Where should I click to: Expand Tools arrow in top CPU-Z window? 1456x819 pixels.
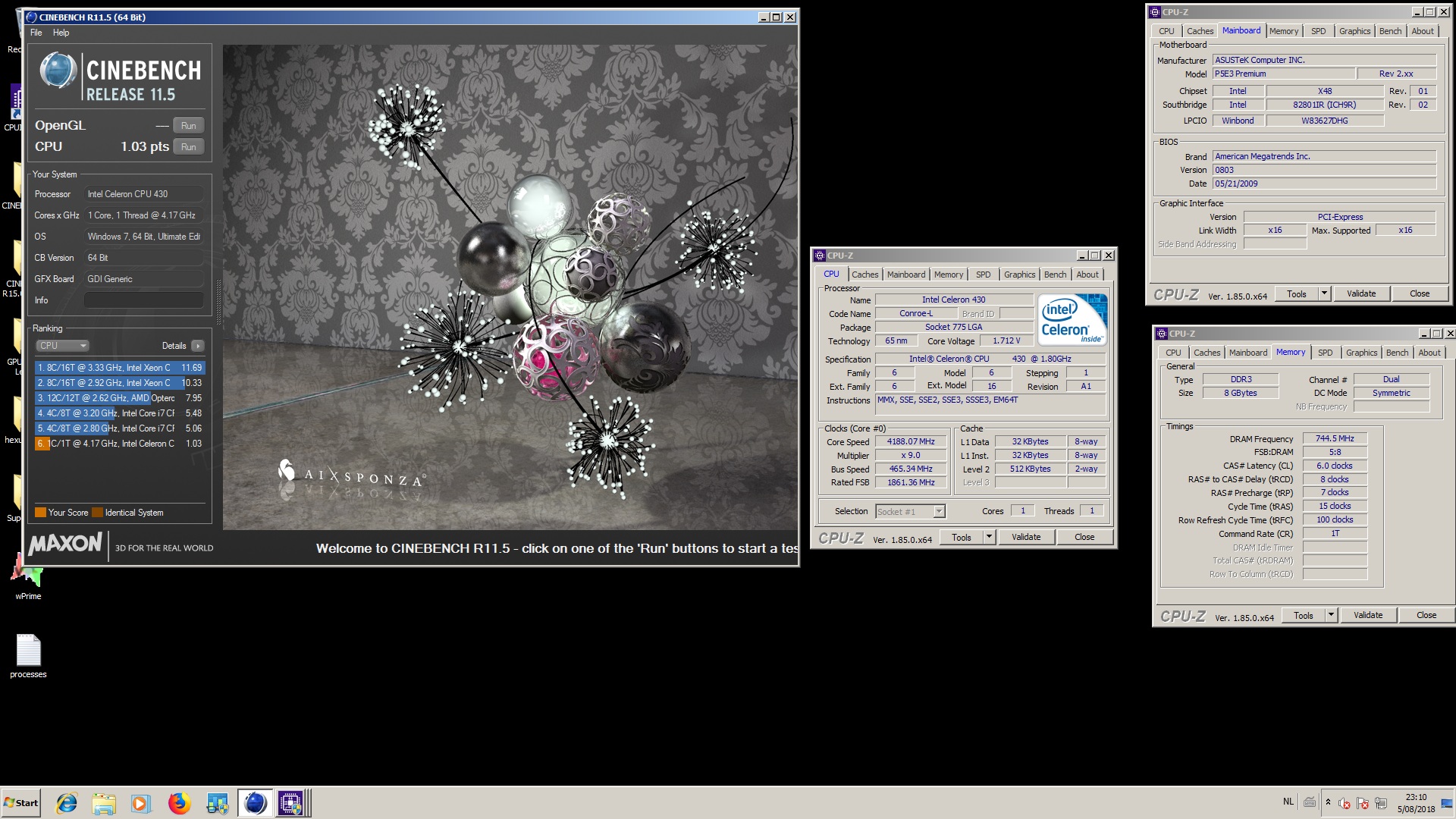[x=1324, y=293]
